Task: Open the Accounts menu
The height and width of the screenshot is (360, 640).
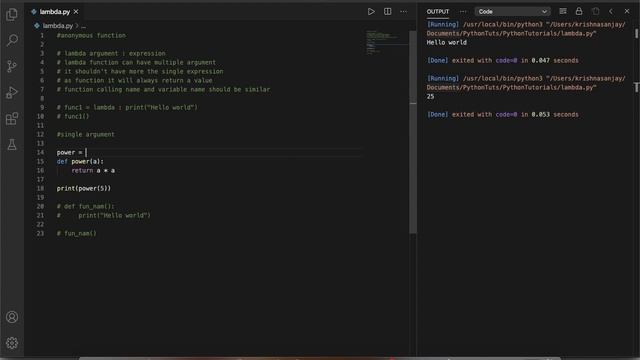Action: coord(12,317)
